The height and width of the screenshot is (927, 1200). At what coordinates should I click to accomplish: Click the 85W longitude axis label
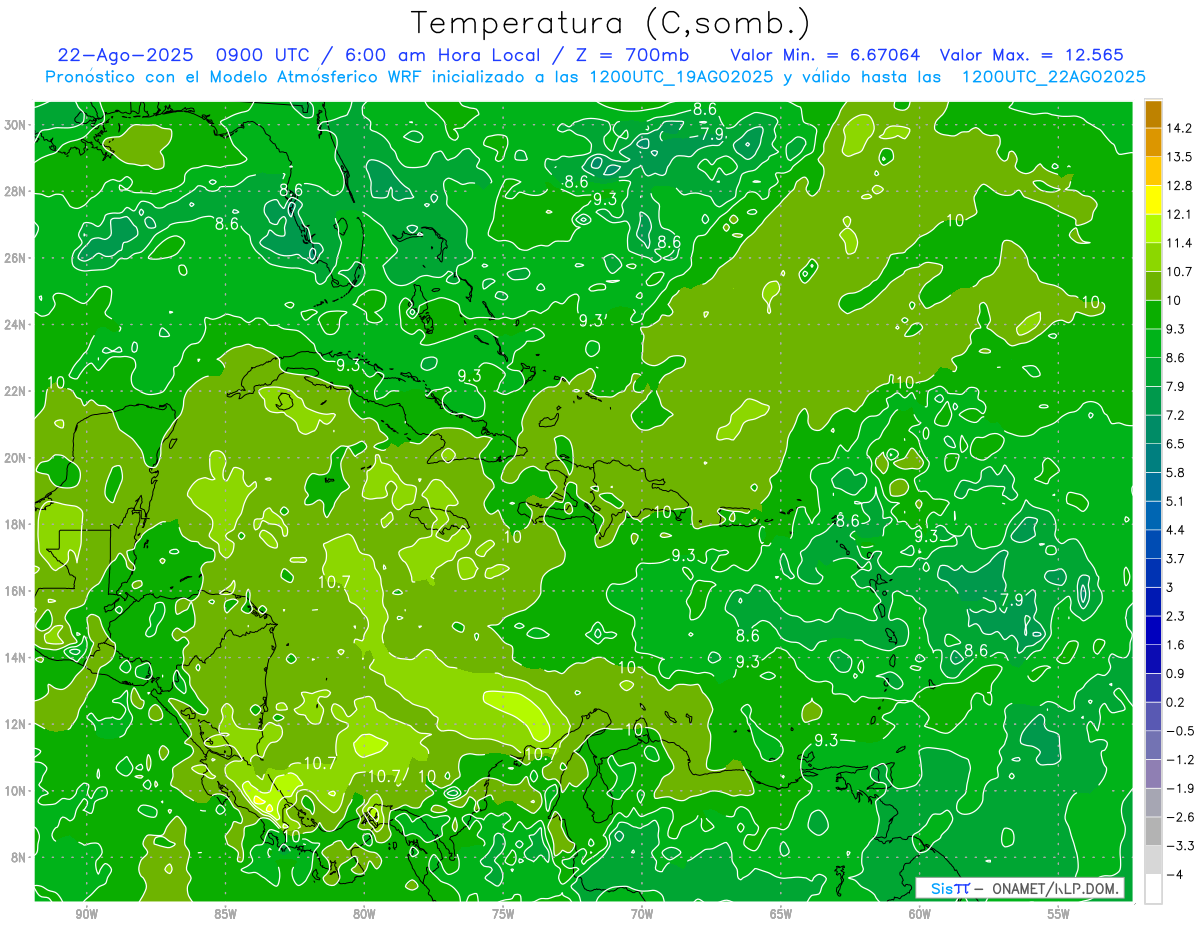(225, 914)
